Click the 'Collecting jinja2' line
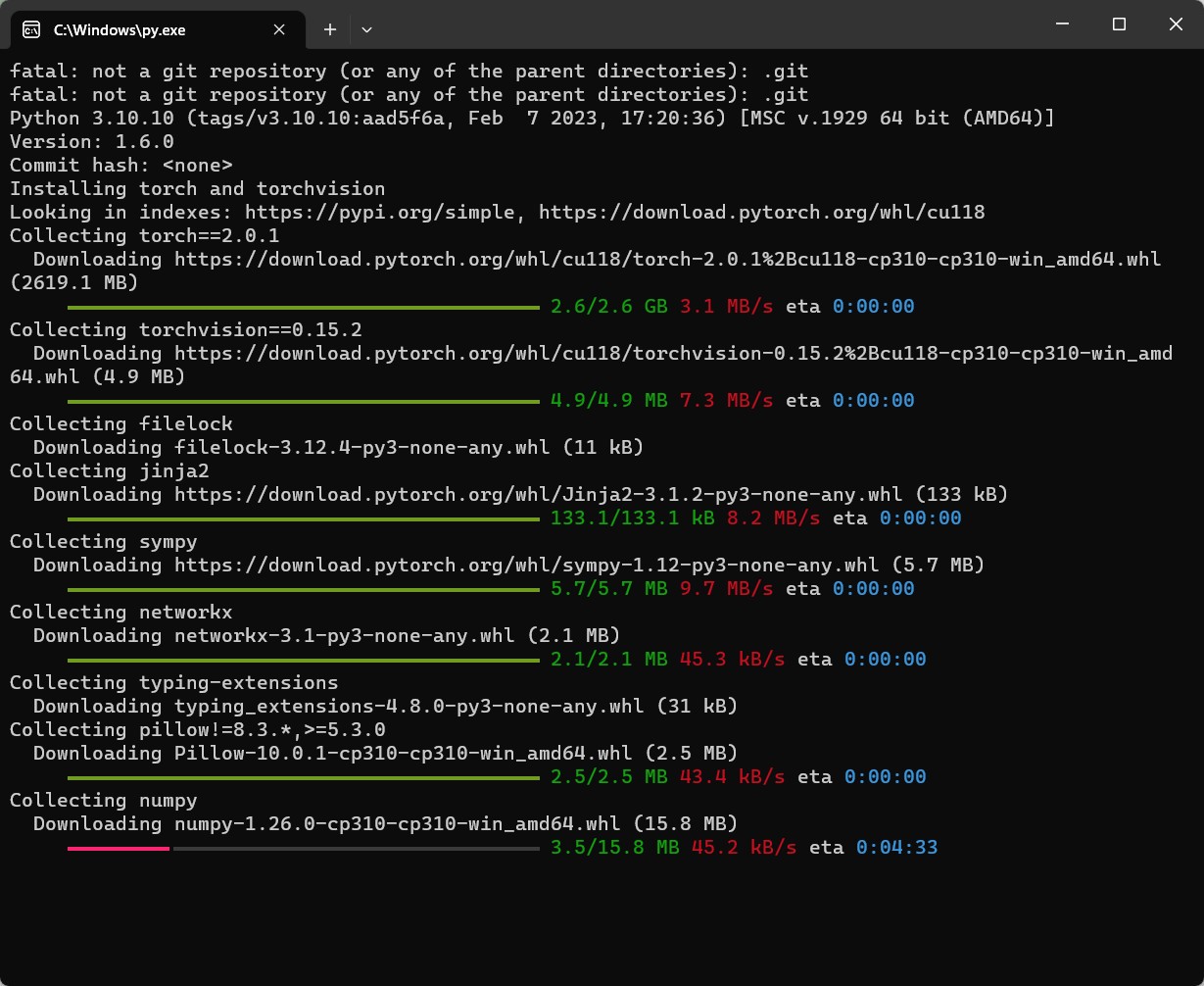Screen dimensions: 1204x986 tap(110, 471)
